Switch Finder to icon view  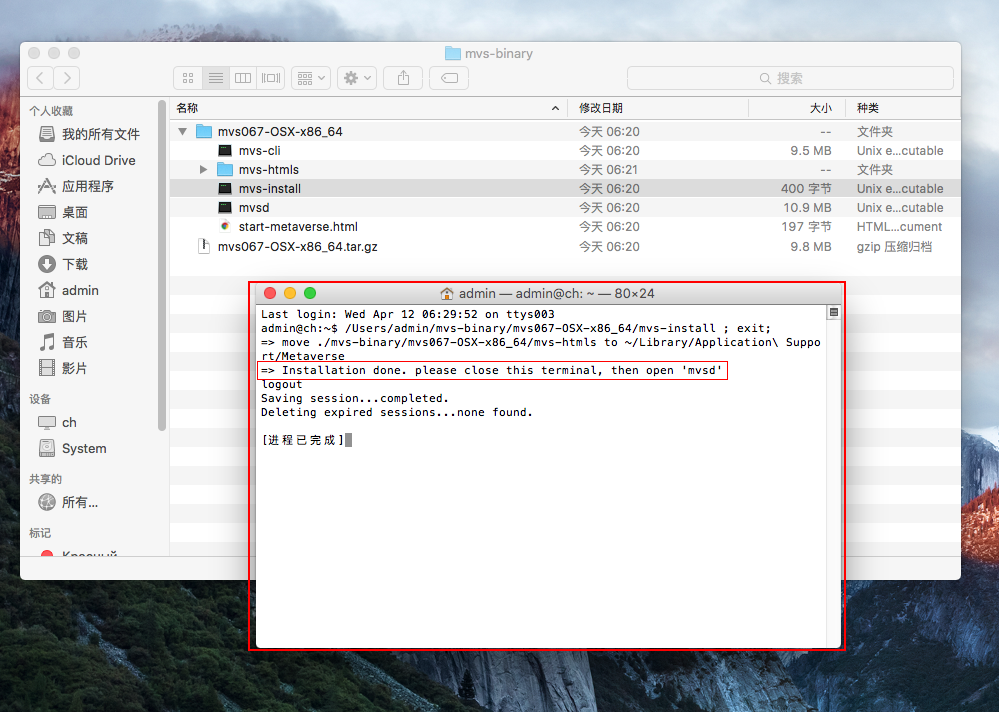(188, 78)
